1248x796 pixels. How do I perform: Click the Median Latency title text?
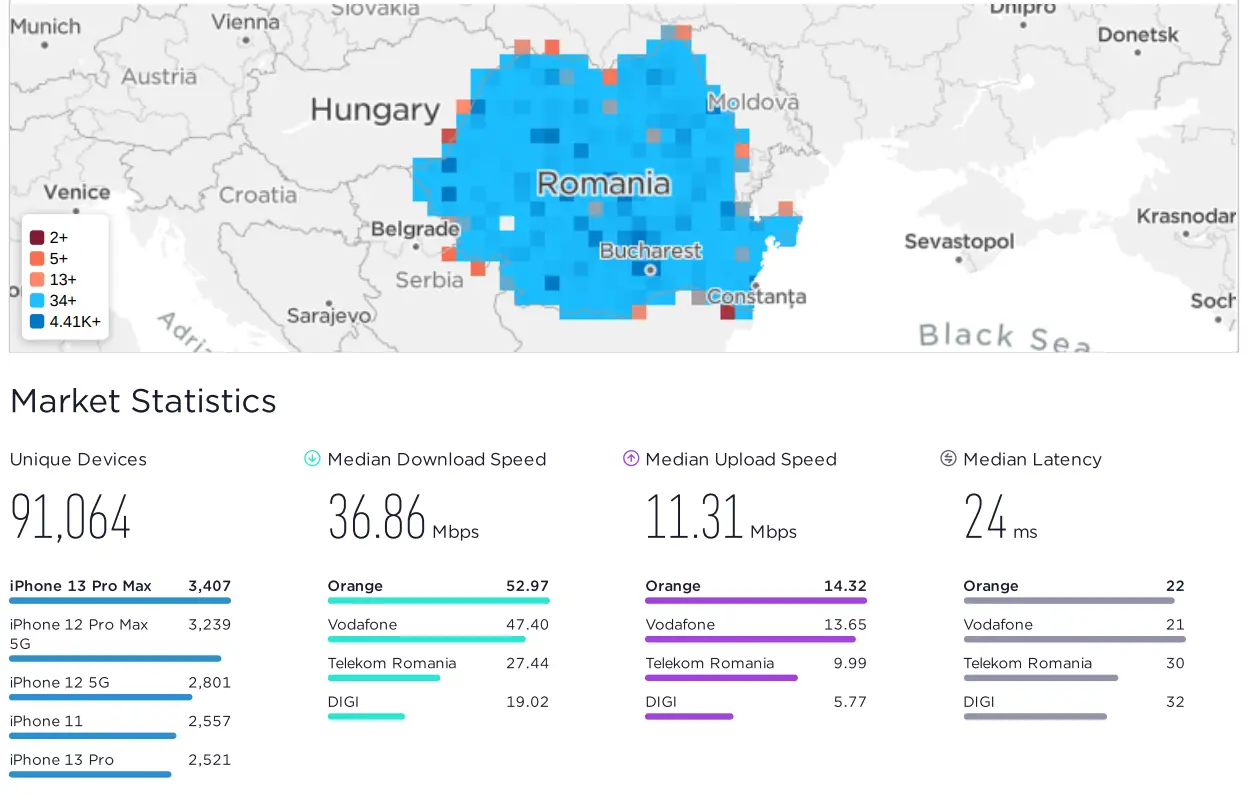(x=1033, y=460)
